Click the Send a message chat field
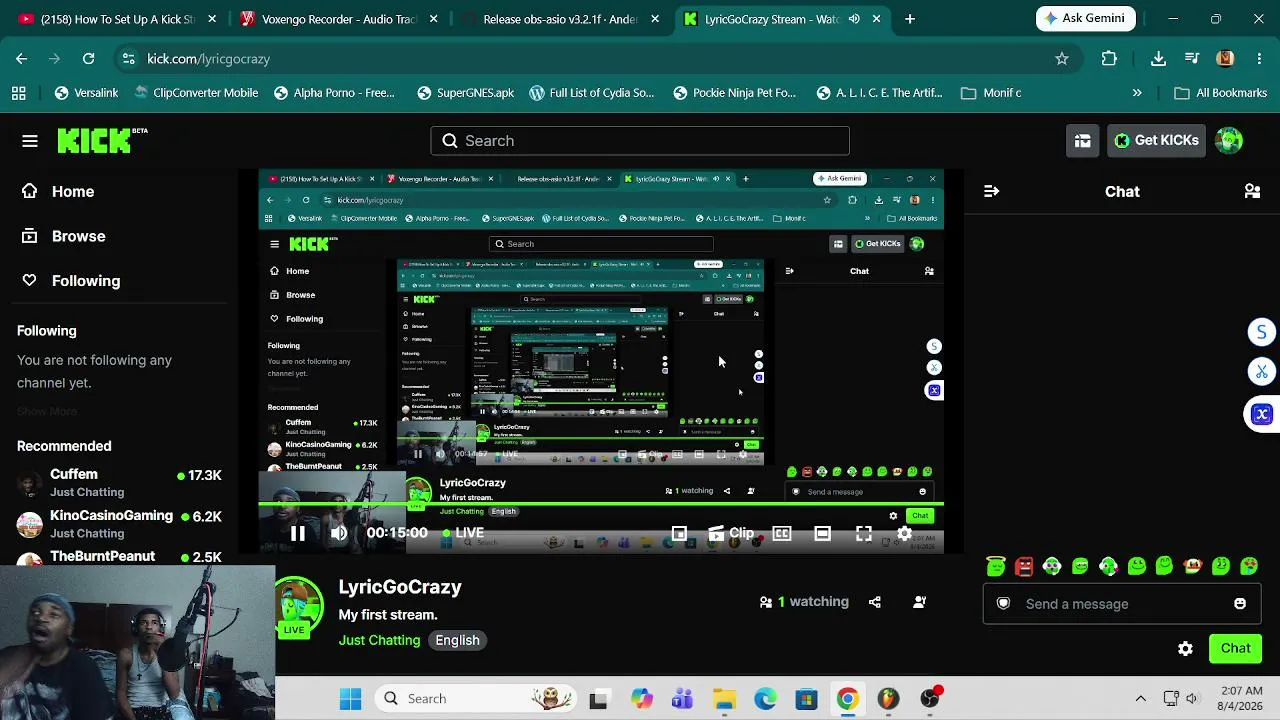Screen dimensions: 1280x720 1120,604
